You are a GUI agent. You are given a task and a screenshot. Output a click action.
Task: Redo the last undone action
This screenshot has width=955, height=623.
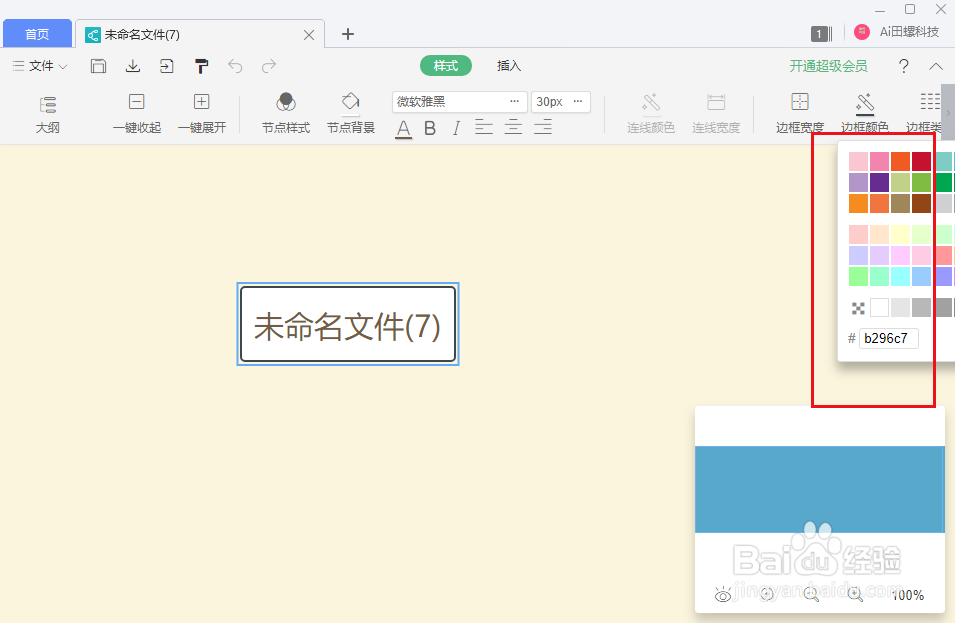pyautogui.click(x=269, y=66)
